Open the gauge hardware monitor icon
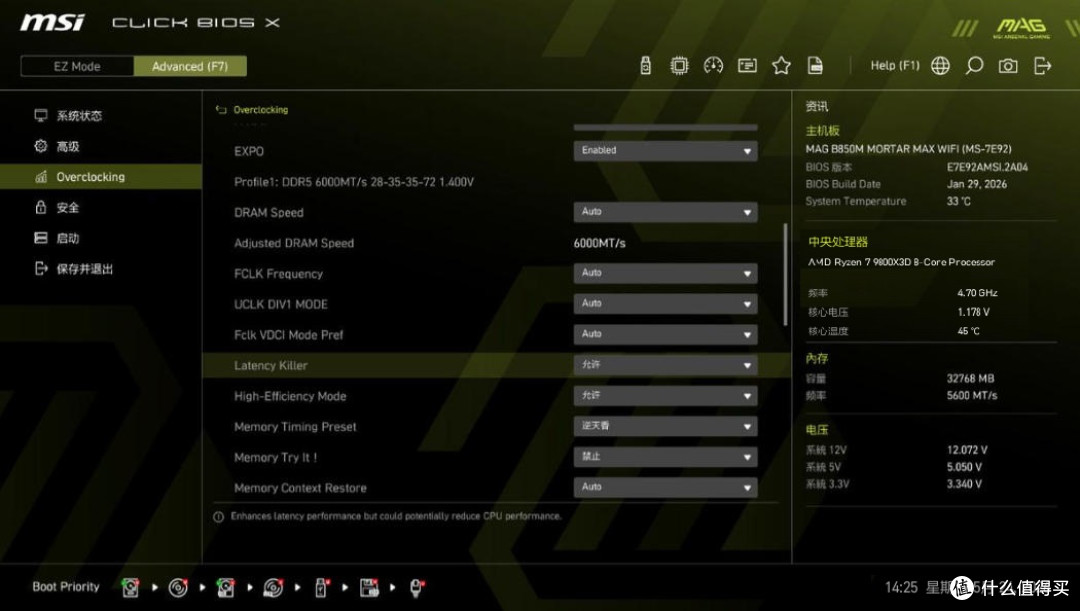 713,65
